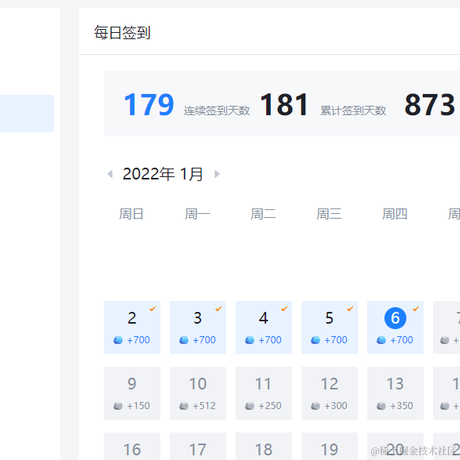Click 累计签到天数 label
This screenshot has height=460, width=460.
tap(353, 111)
